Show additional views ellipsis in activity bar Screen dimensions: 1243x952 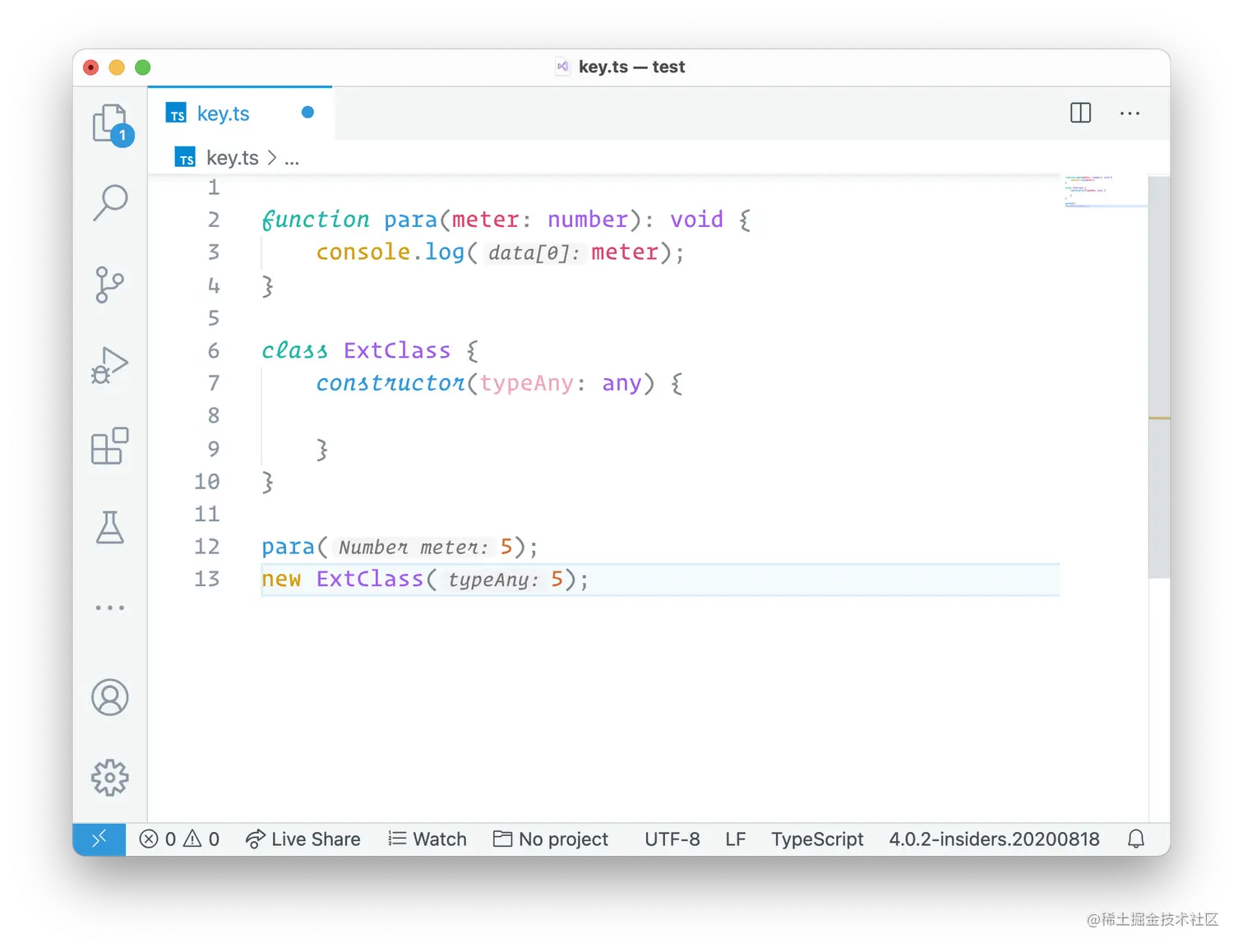[x=110, y=608]
